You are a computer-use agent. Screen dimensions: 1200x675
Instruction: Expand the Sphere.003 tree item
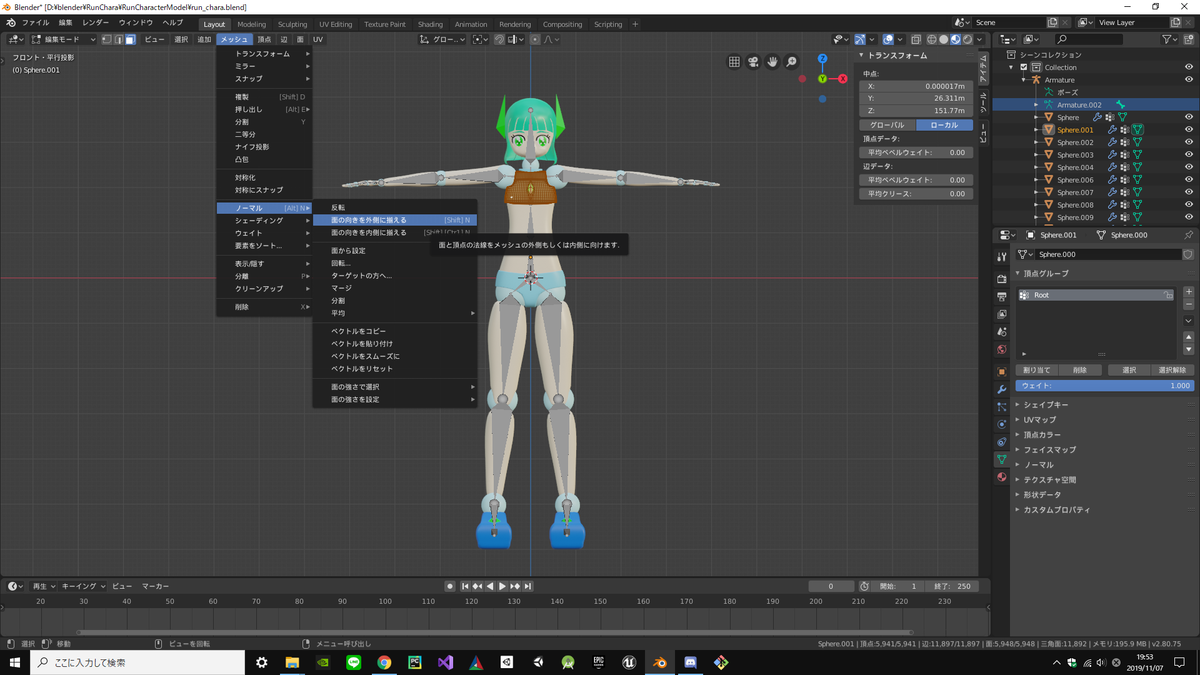tap(1036, 155)
